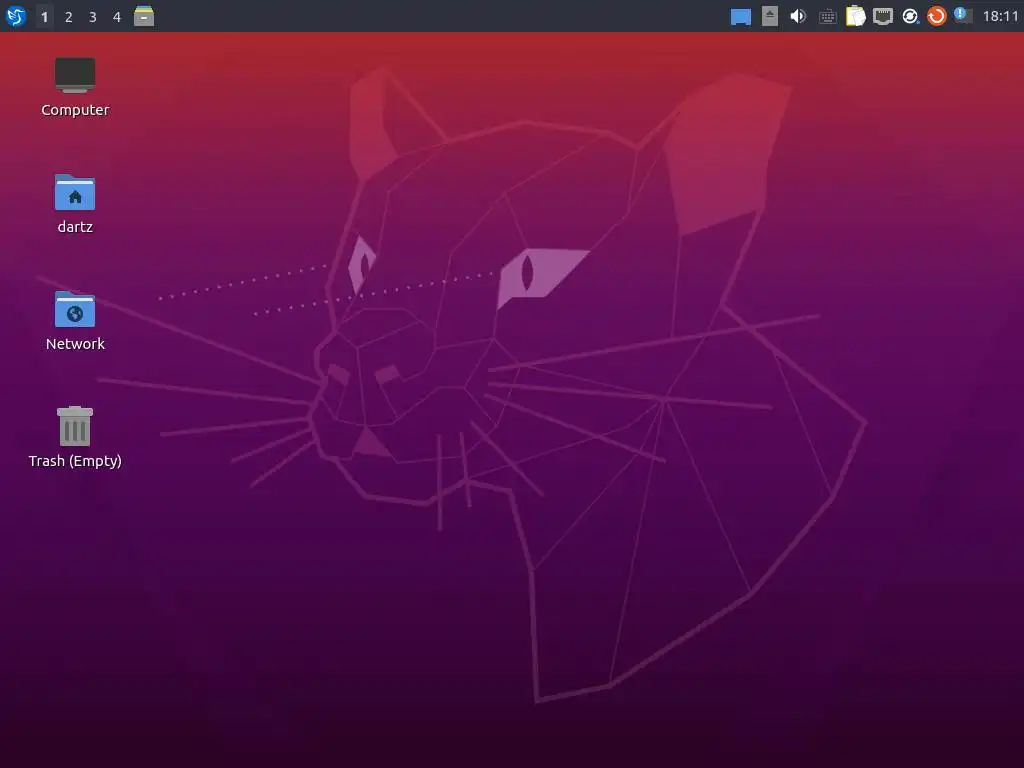Launch the file manager from the panel
Screen dimensions: 1024x768
click(x=144, y=16)
